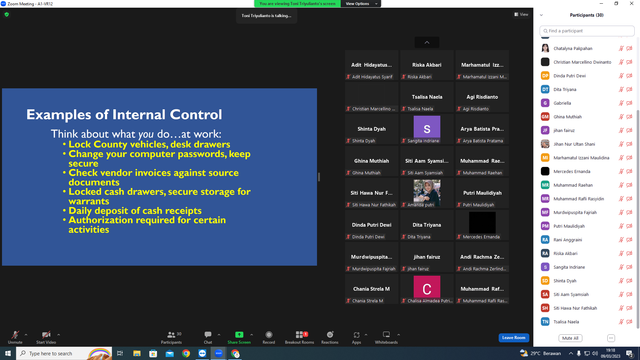Click the Leave Room button
The height and width of the screenshot is (360, 640).
coord(513,338)
